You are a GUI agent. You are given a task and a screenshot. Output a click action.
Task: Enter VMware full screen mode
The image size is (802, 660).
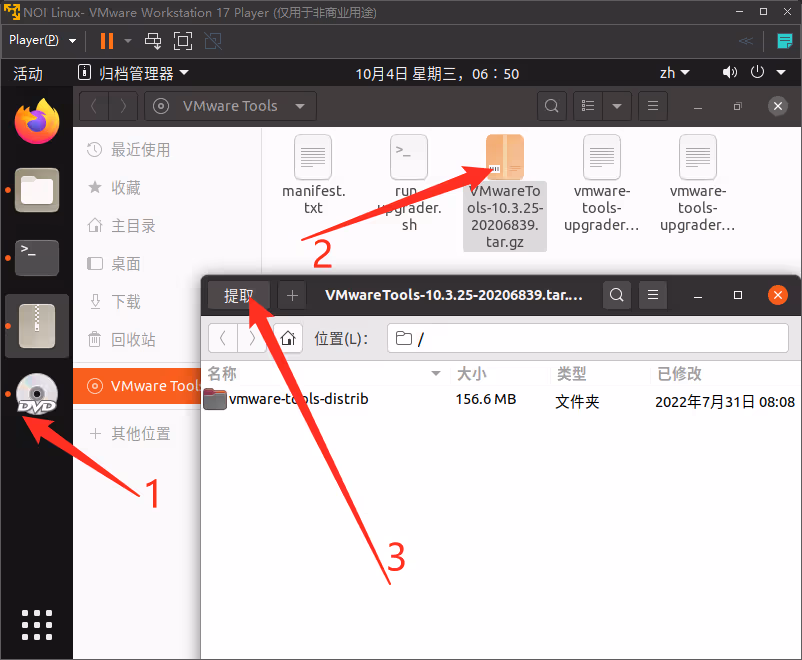(183, 41)
